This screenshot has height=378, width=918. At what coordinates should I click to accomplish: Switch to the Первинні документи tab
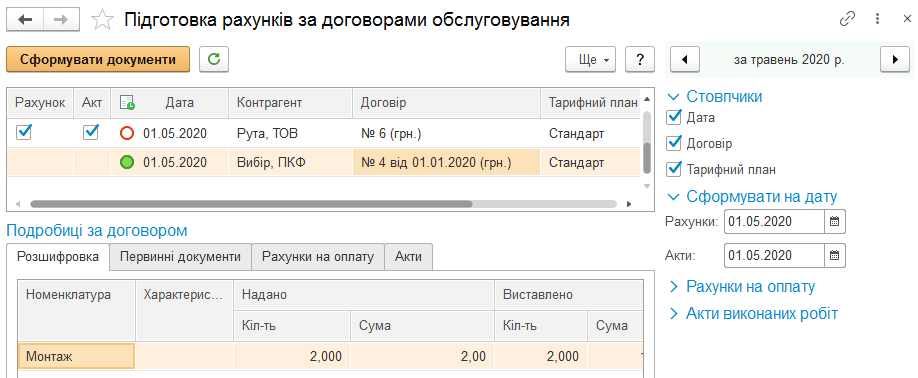(180, 257)
